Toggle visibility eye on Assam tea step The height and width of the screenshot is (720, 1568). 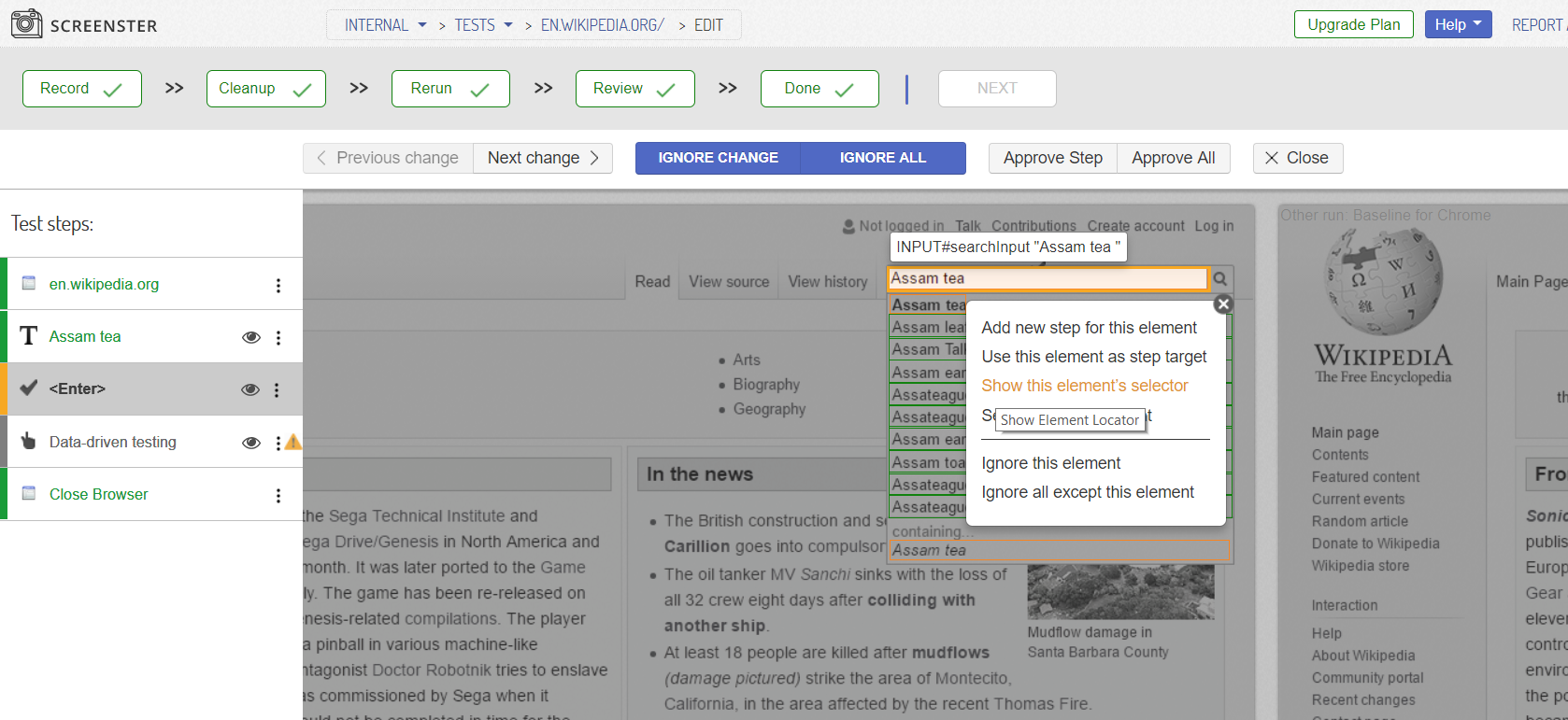(250, 337)
